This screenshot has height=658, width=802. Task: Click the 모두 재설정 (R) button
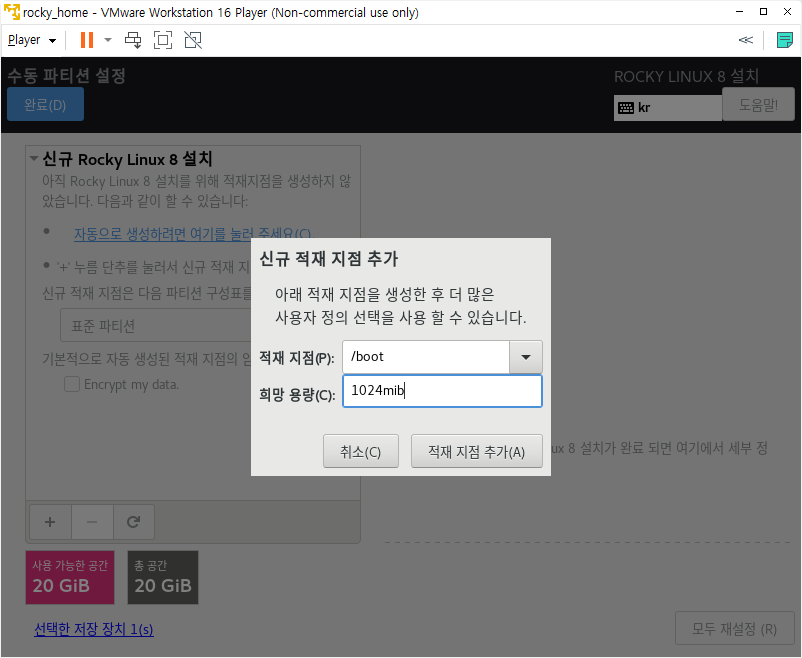pos(734,628)
